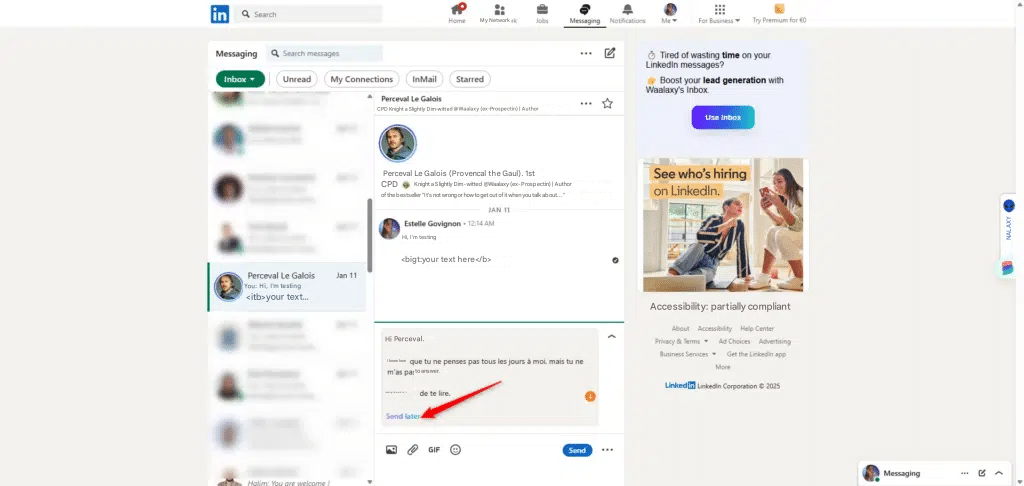Open the My Network icon

499,10
